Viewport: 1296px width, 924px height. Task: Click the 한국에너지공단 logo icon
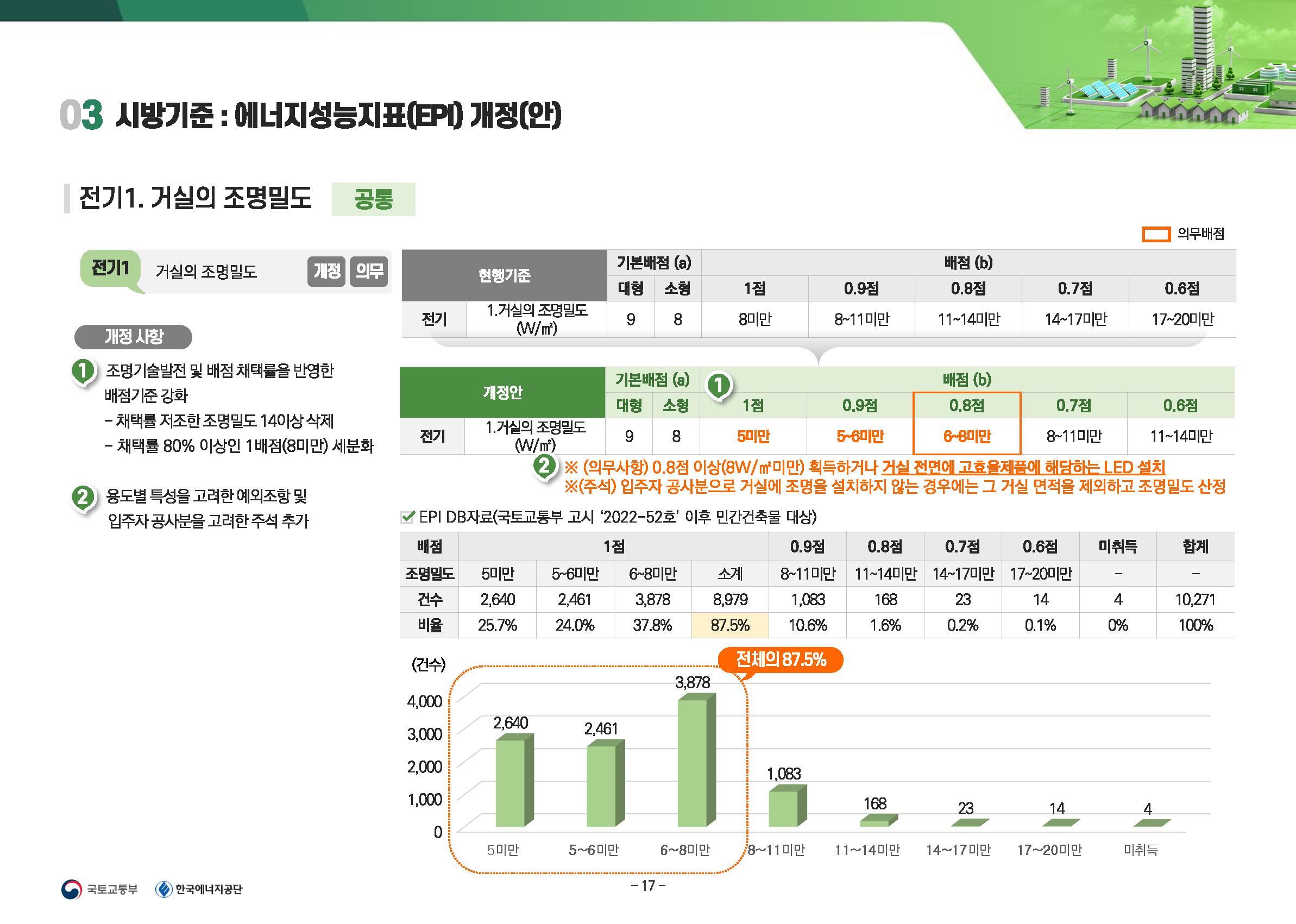(x=164, y=889)
